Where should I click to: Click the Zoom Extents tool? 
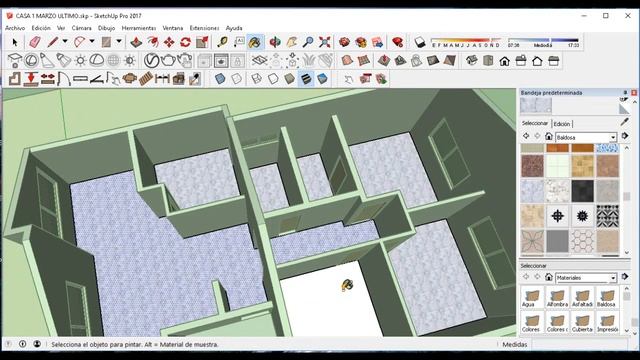pyautogui.click(x=324, y=42)
